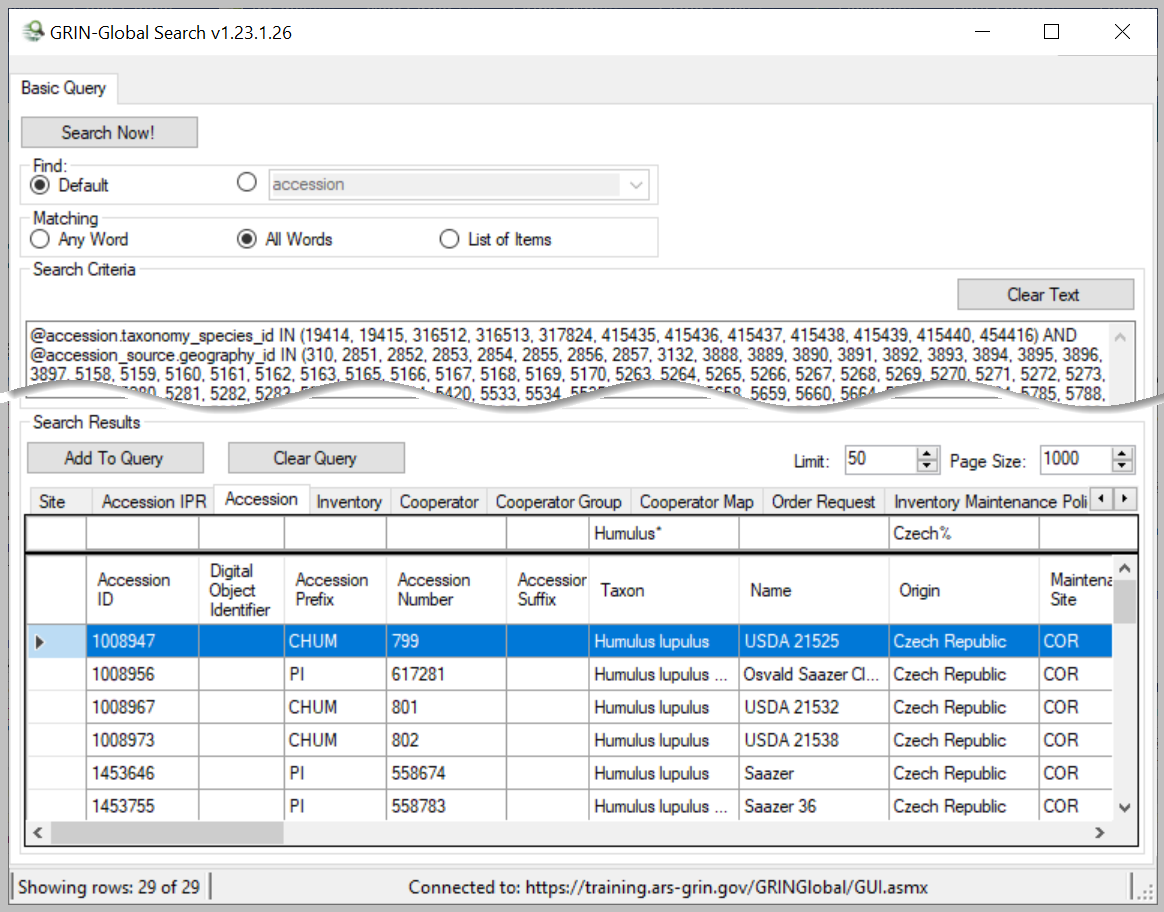Click the Digital Object Identifier column header
Screen dimensions: 1164x912
[242, 590]
